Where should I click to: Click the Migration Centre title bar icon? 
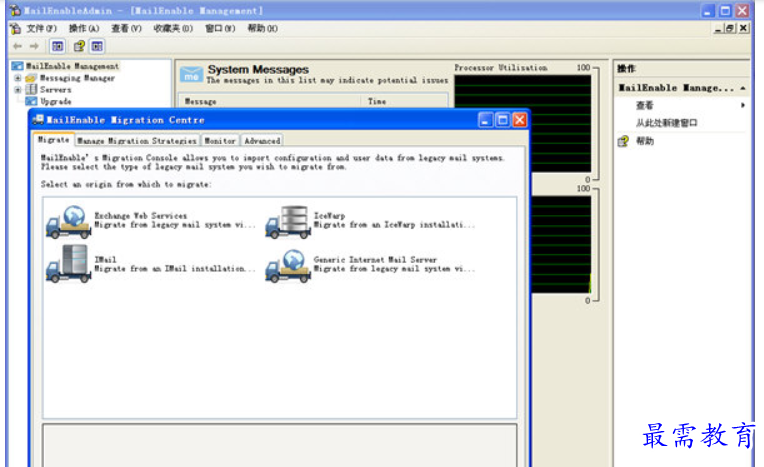[x=38, y=120]
